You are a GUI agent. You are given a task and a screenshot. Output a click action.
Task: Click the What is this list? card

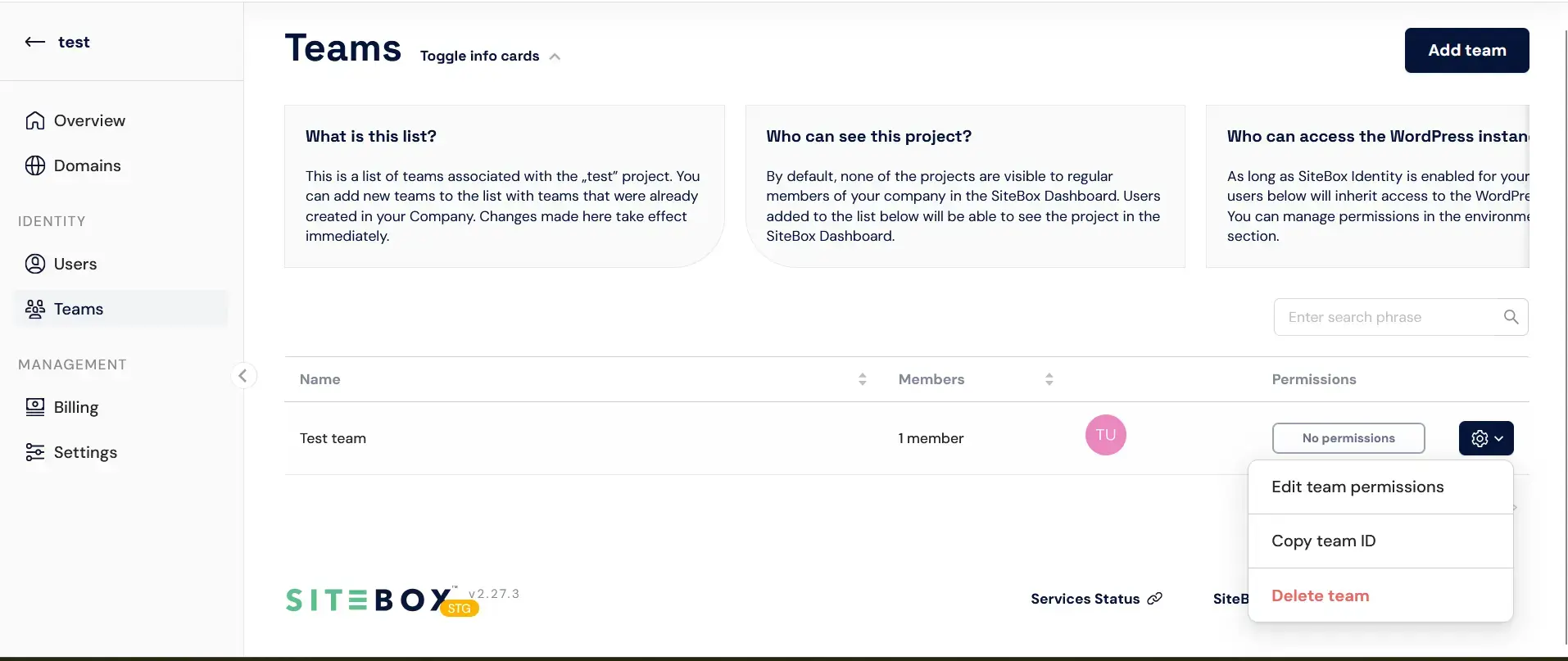pos(505,186)
